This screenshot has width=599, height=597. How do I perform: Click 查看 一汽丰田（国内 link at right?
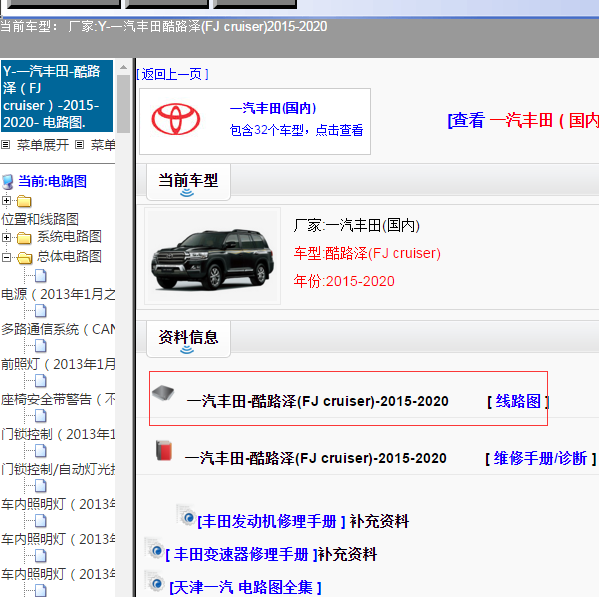click(523, 121)
